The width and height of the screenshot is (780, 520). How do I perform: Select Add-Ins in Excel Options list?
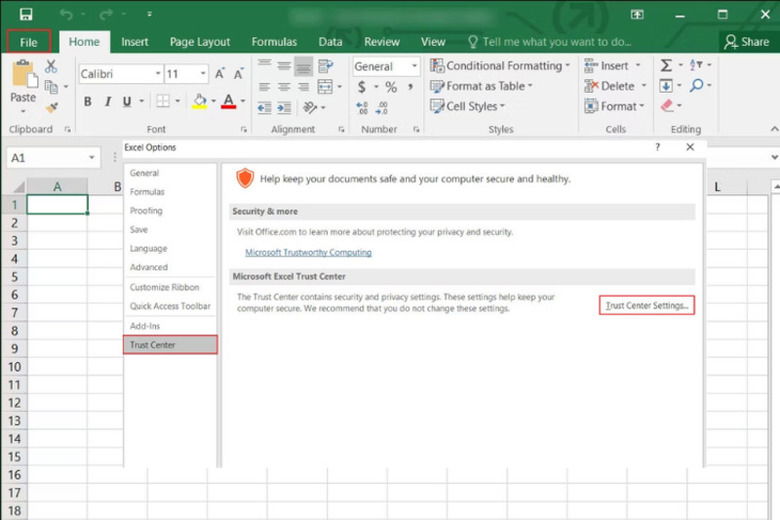(145, 326)
